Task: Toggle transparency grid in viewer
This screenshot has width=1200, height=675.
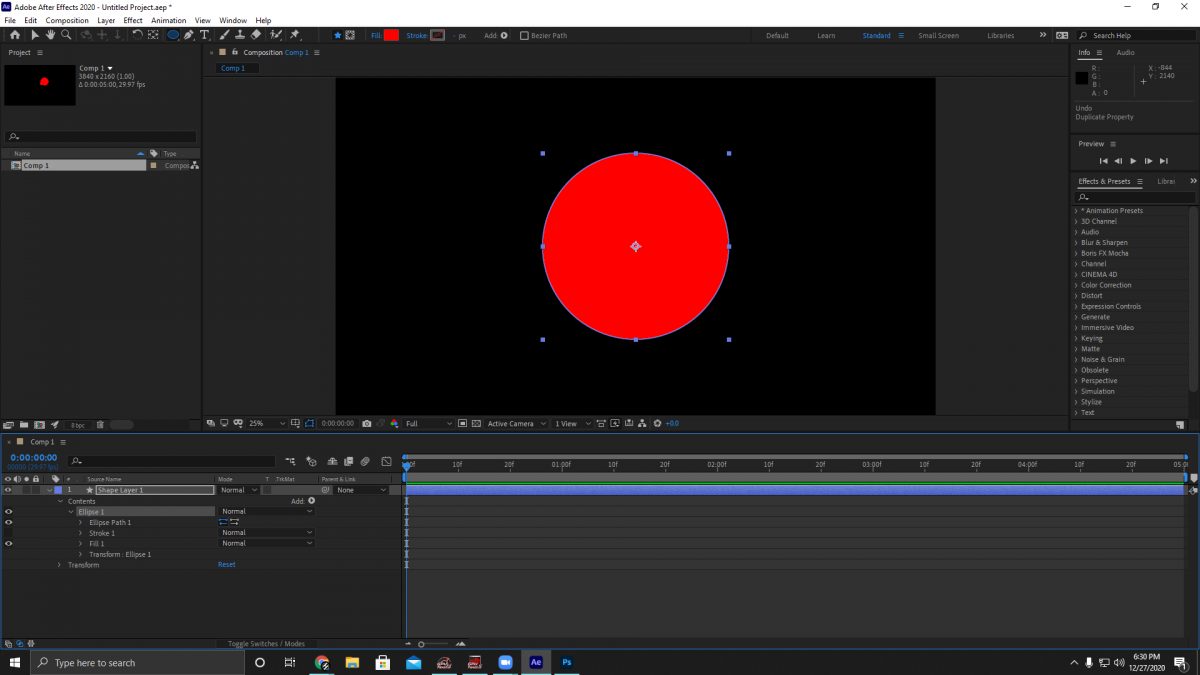Action: 476,423
